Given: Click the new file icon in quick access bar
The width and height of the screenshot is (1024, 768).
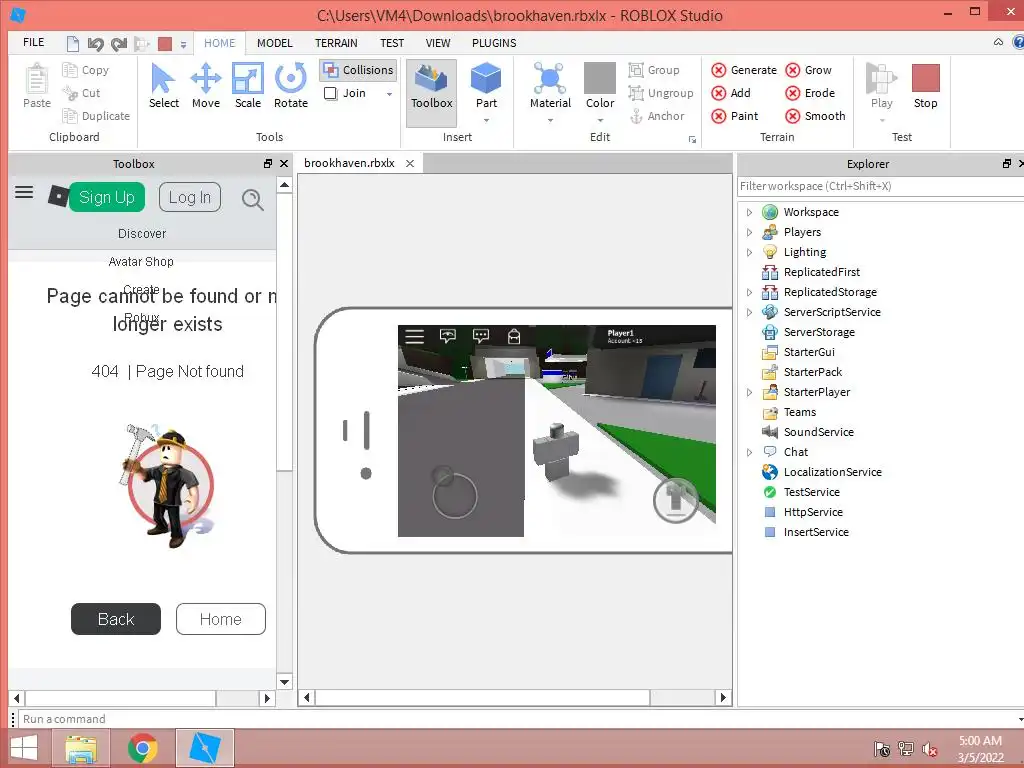Looking at the screenshot, I should (x=72, y=44).
